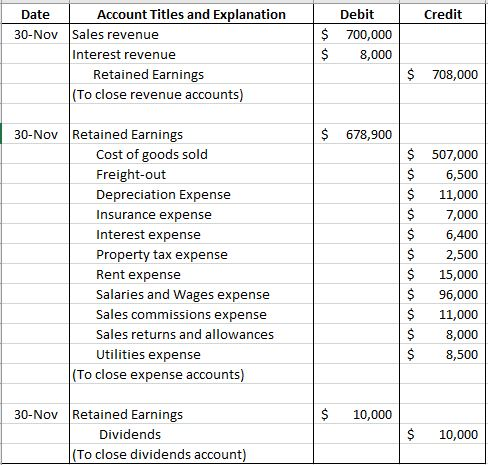
Task: Select the 10,000 credit for Dividends
Action: (443, 434)
